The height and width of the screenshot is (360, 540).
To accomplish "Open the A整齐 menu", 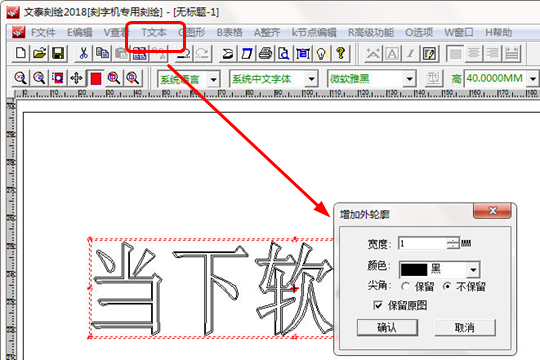I will [267, 33].
